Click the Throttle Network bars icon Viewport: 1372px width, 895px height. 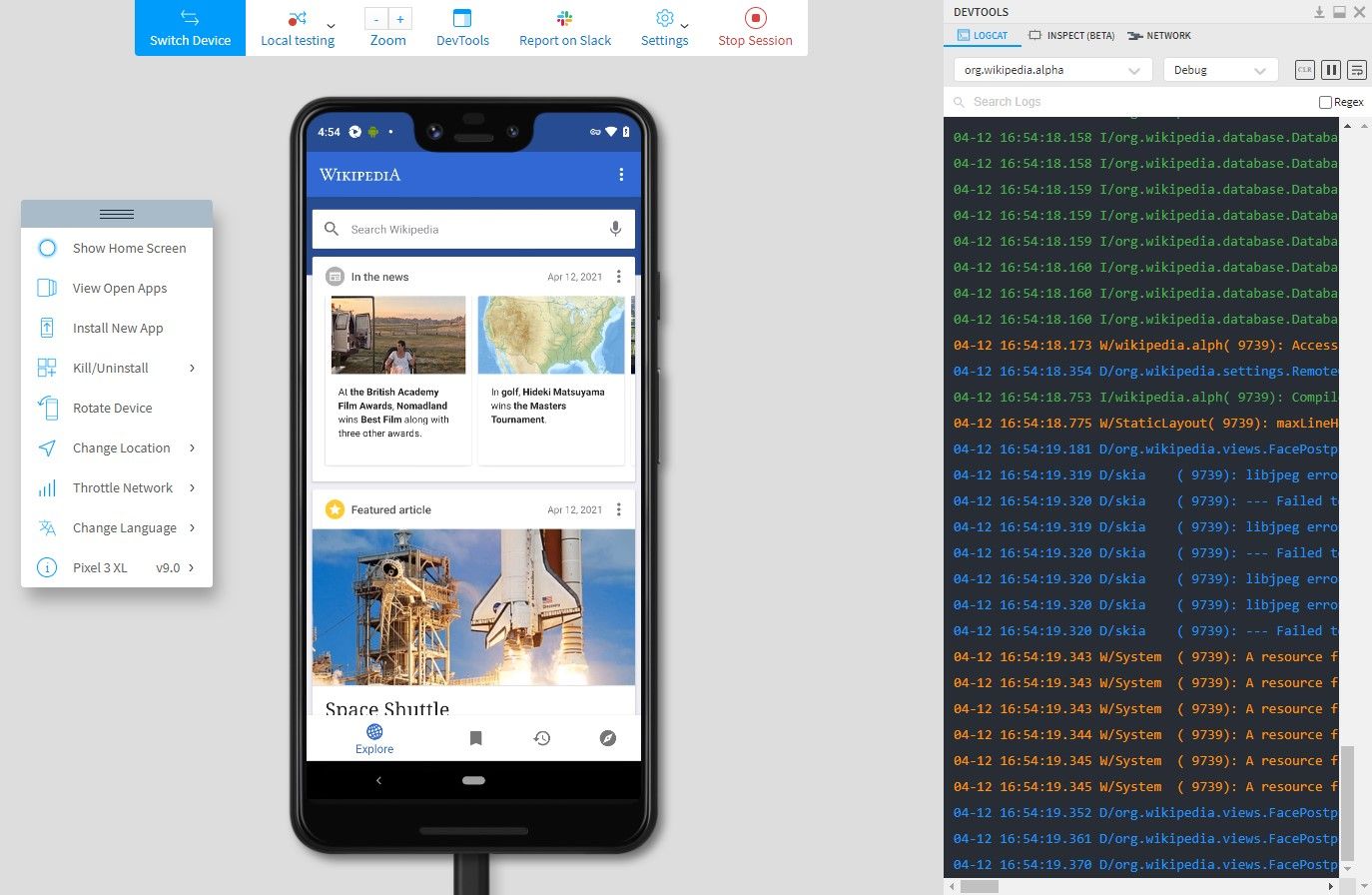click(x=47, y=488)
